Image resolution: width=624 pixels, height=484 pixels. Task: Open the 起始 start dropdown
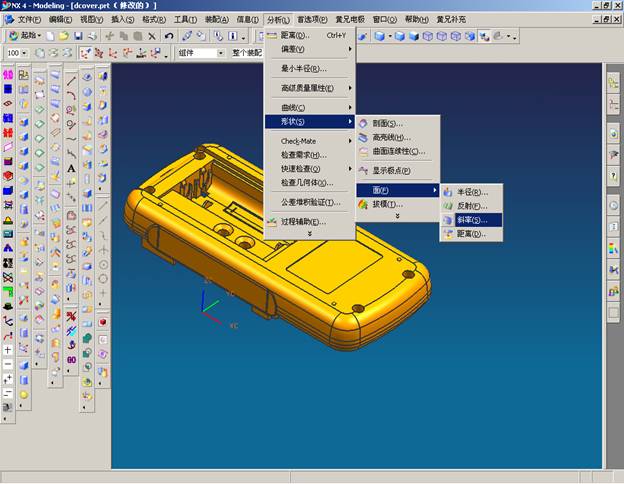click(x=27, y=36)
